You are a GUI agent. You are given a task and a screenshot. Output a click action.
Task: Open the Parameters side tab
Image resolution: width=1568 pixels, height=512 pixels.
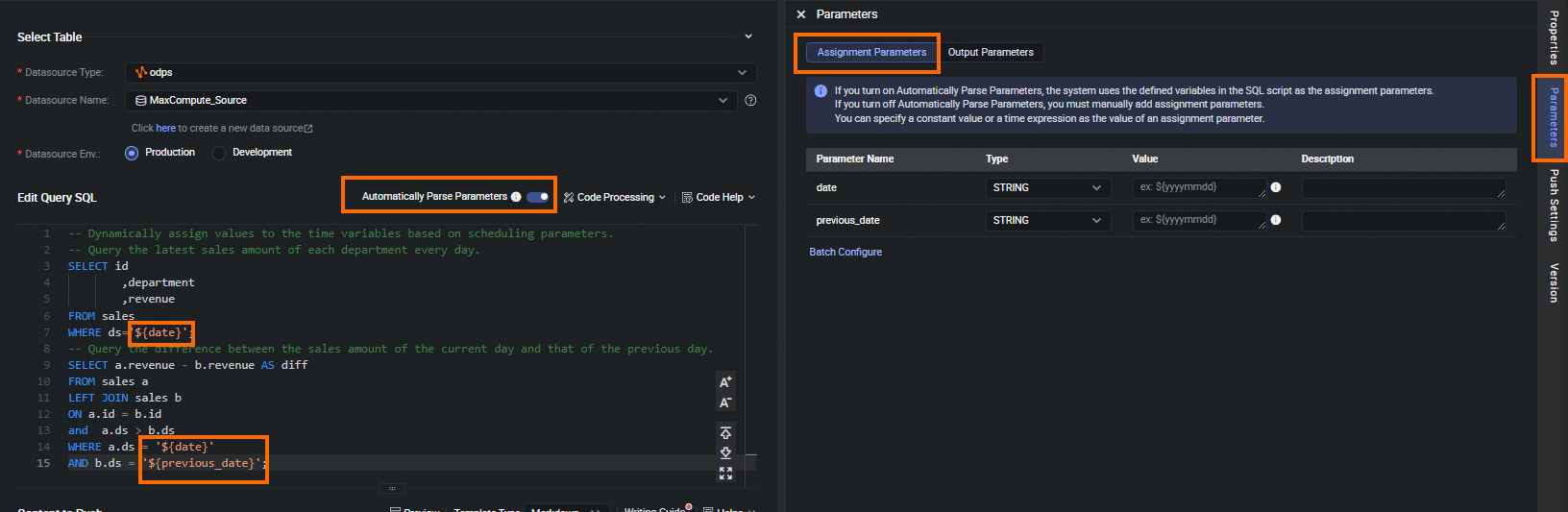(x=1554, y=117)
